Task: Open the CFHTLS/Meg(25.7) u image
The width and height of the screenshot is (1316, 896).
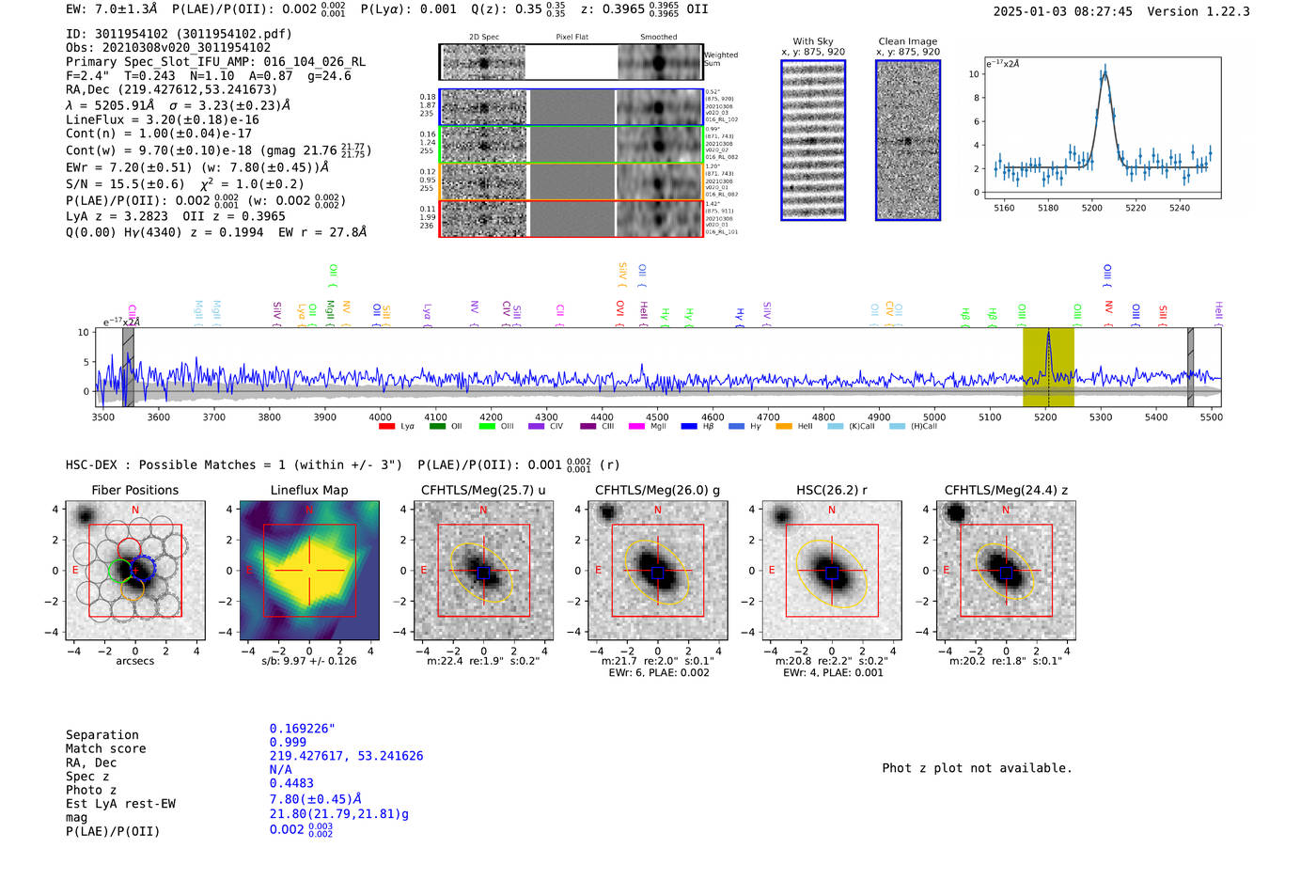Action: [x=484, y=572]
